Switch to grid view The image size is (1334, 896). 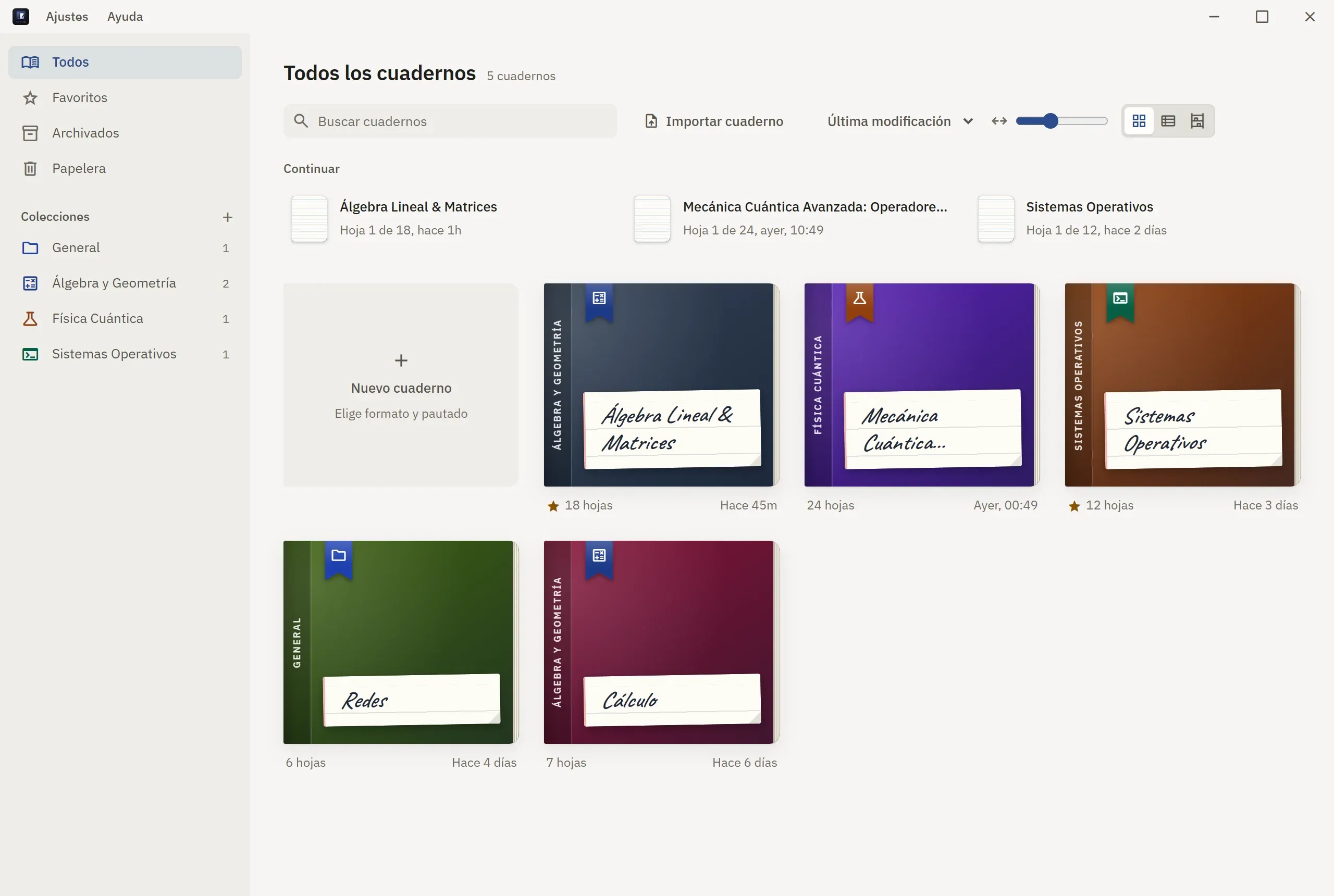pyautogui.click(x=1139, y=121)
